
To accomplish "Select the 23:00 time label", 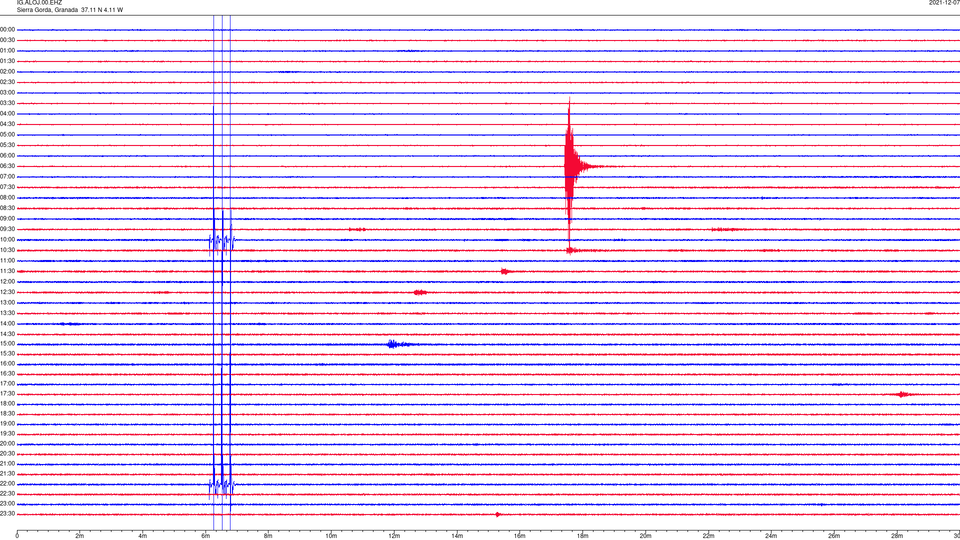I will coord(8,504).
